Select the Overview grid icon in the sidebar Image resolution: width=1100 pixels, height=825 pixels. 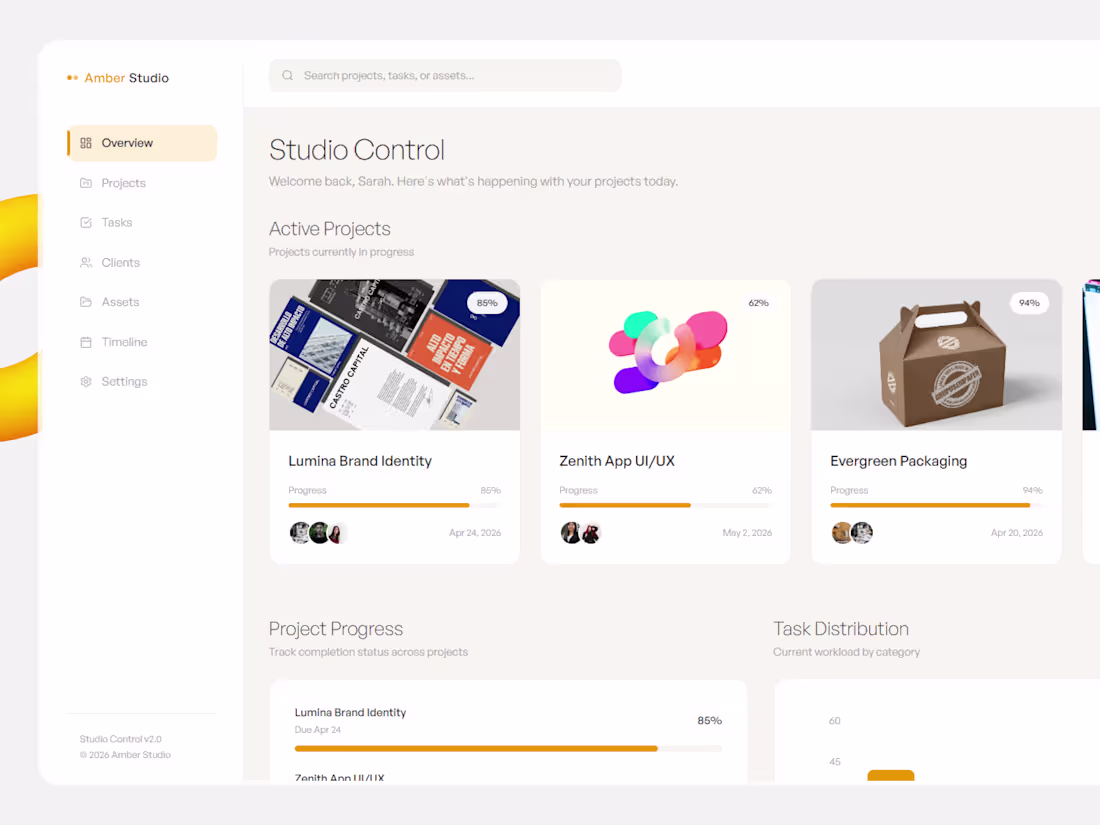(86, 143)
